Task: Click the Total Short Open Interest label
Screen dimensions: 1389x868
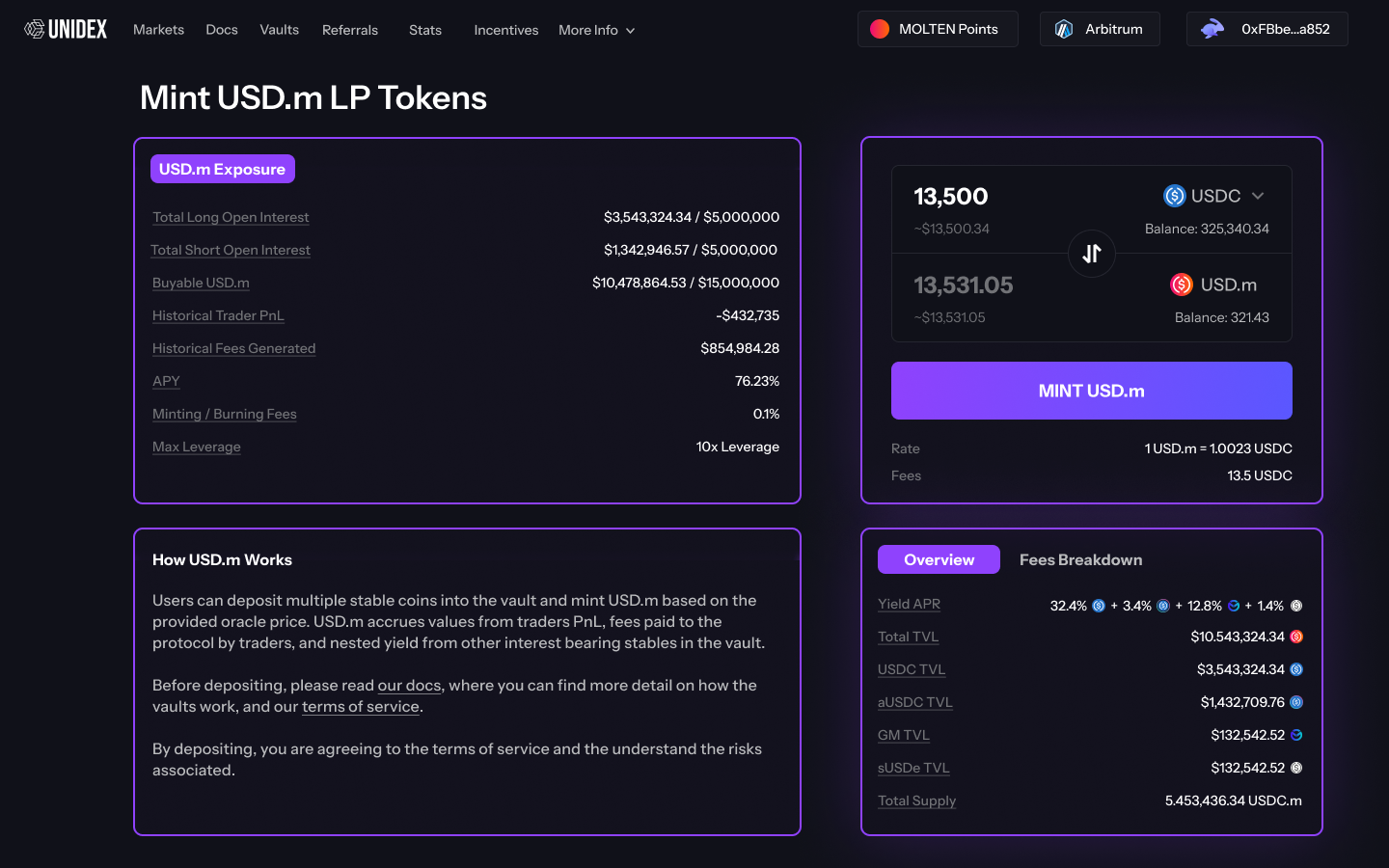Action: tap(231, 250)
